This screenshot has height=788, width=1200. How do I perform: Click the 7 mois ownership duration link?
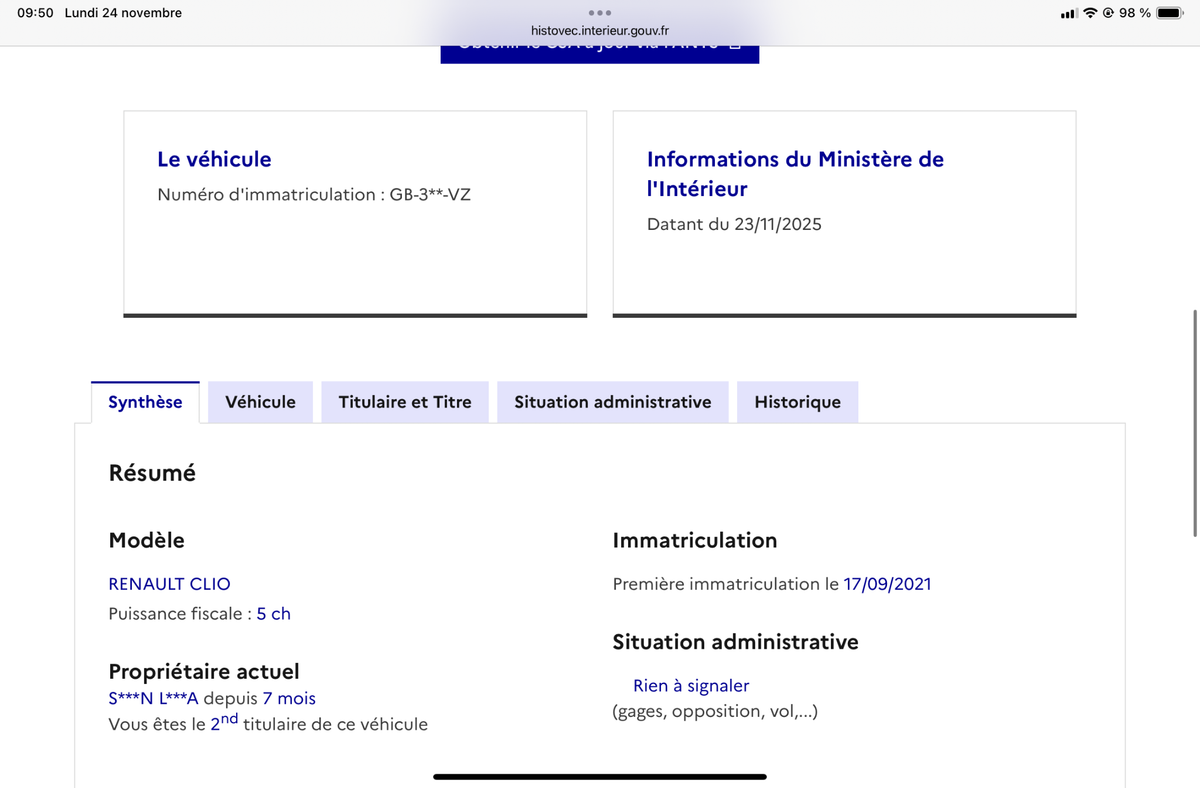pyautogui.click(x=289, y=699)
